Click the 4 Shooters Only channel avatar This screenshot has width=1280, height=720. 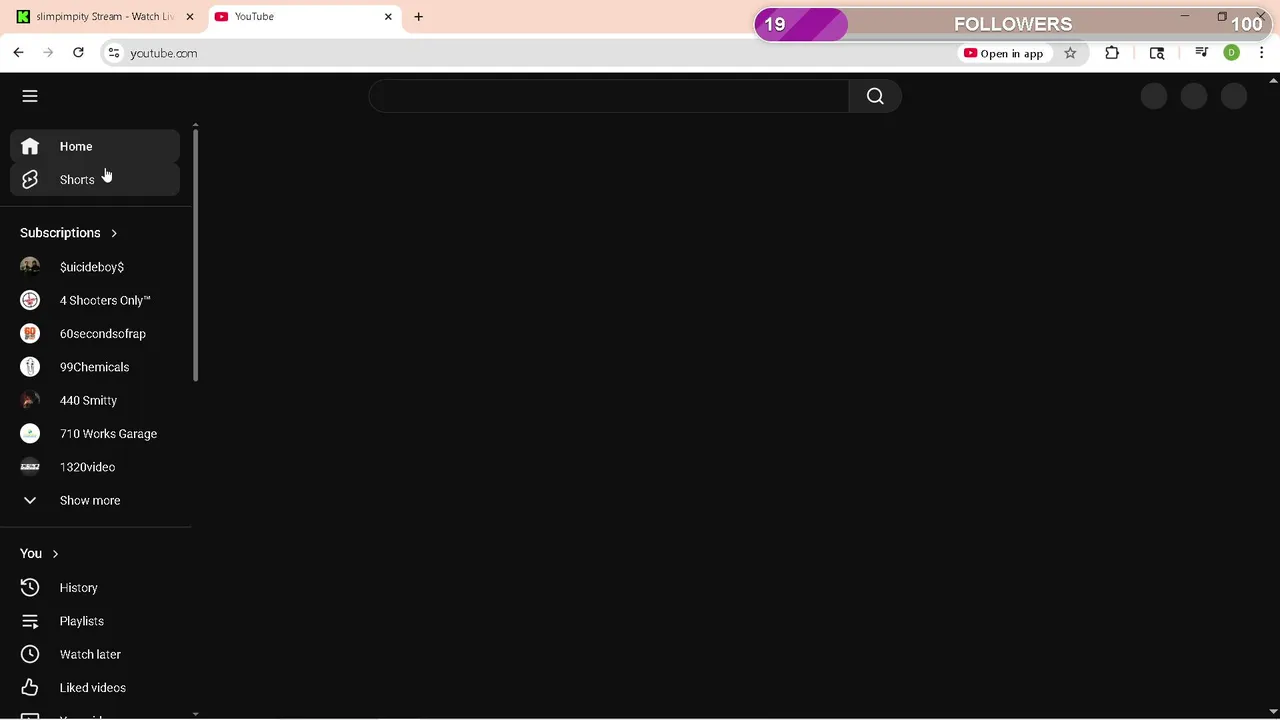point(30,300)
